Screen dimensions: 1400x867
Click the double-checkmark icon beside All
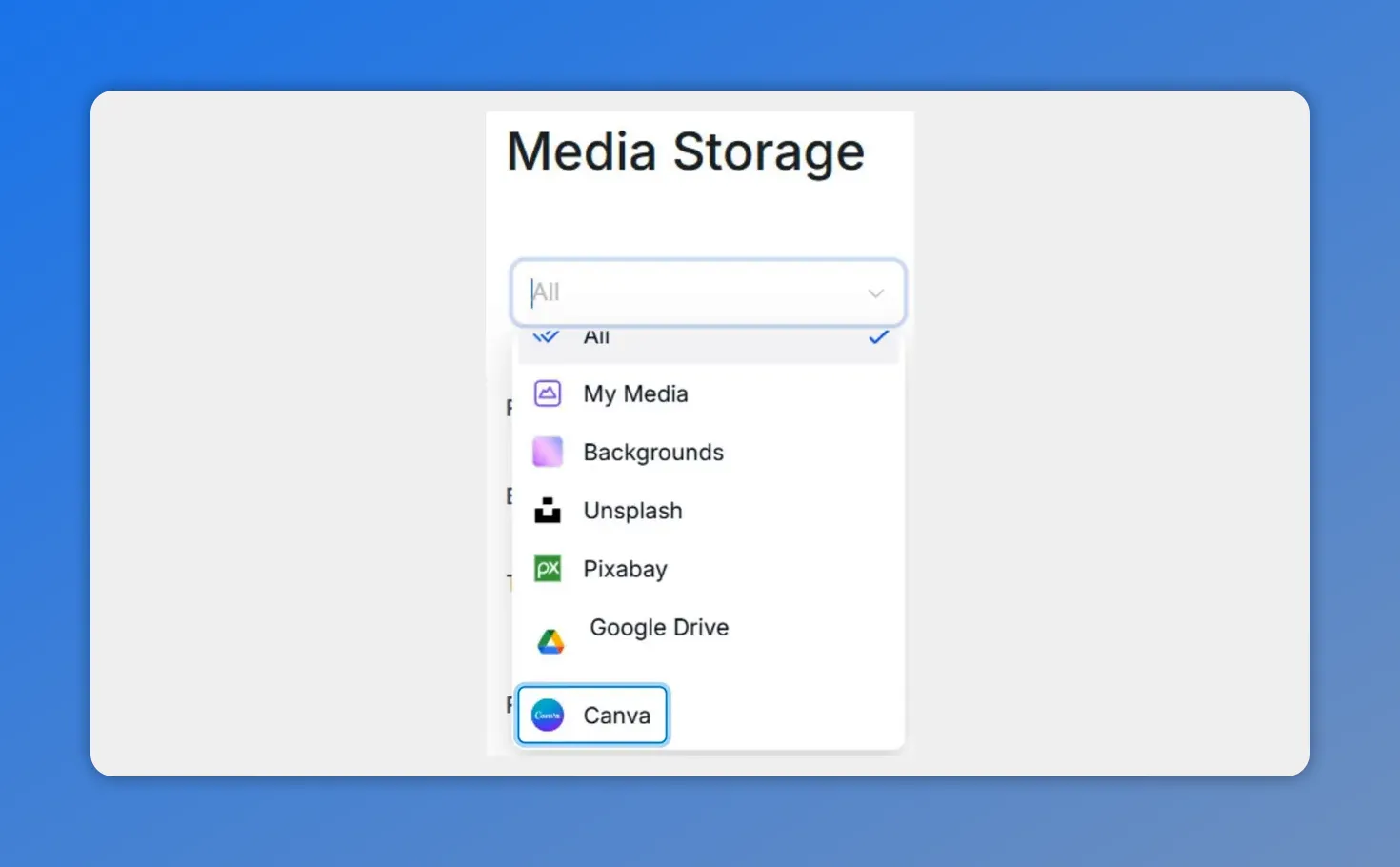(x=545, y=336)
